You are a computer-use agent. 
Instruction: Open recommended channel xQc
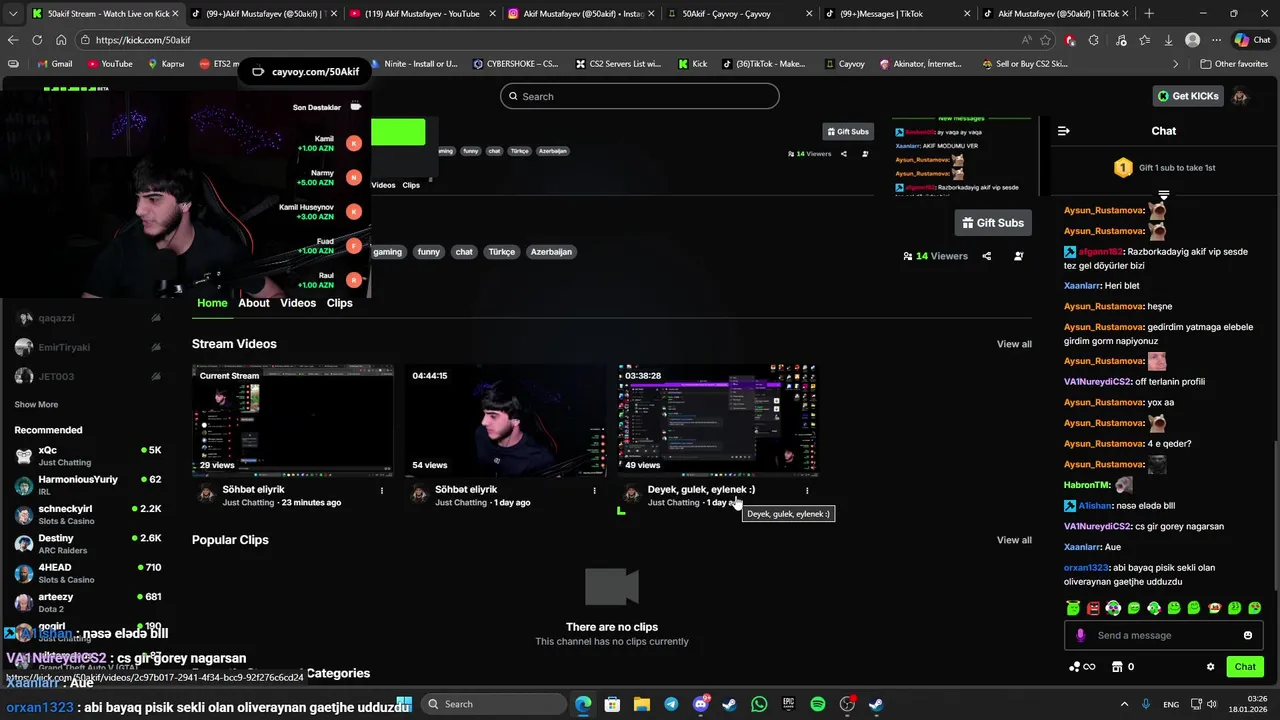click(88, 456)
